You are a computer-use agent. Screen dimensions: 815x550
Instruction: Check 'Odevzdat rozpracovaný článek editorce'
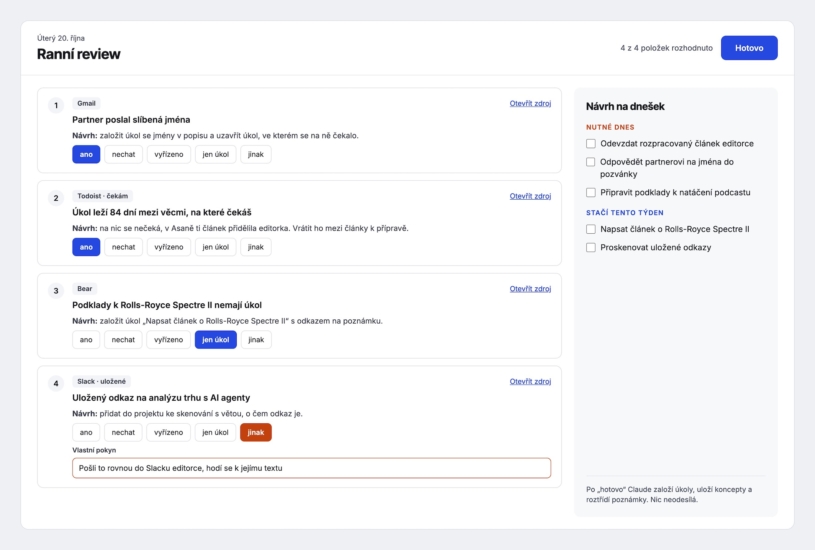point(591,143)
